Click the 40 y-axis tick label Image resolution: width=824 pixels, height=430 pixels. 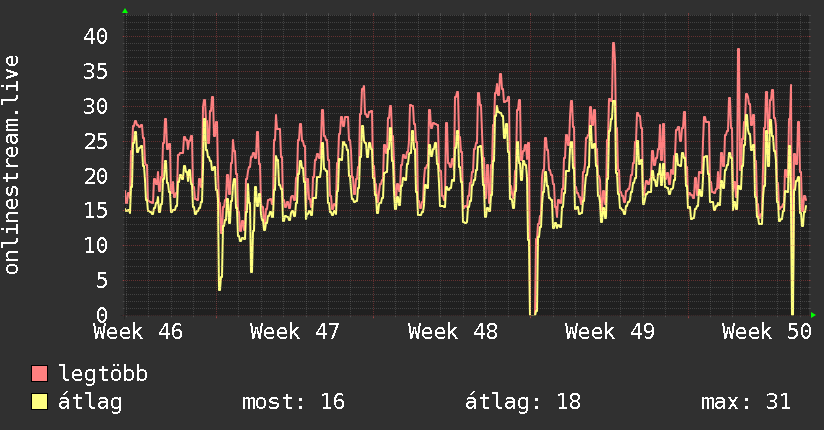[x=96, y=36]
